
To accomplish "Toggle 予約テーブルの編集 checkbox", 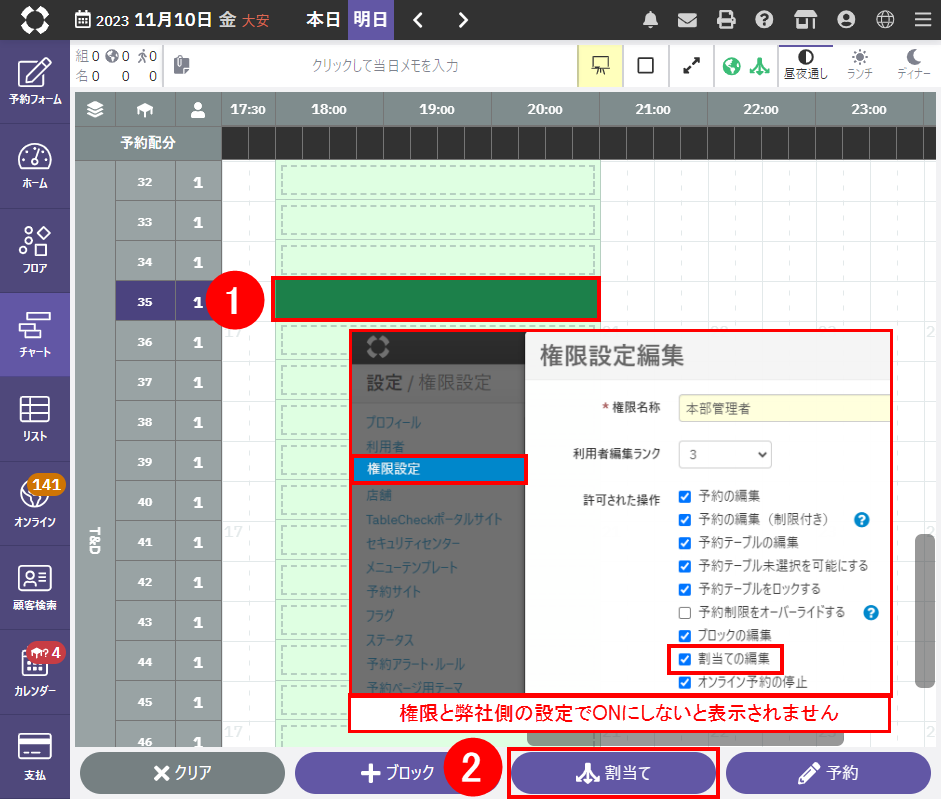I will pyautogui.click(x=685, y=543).
